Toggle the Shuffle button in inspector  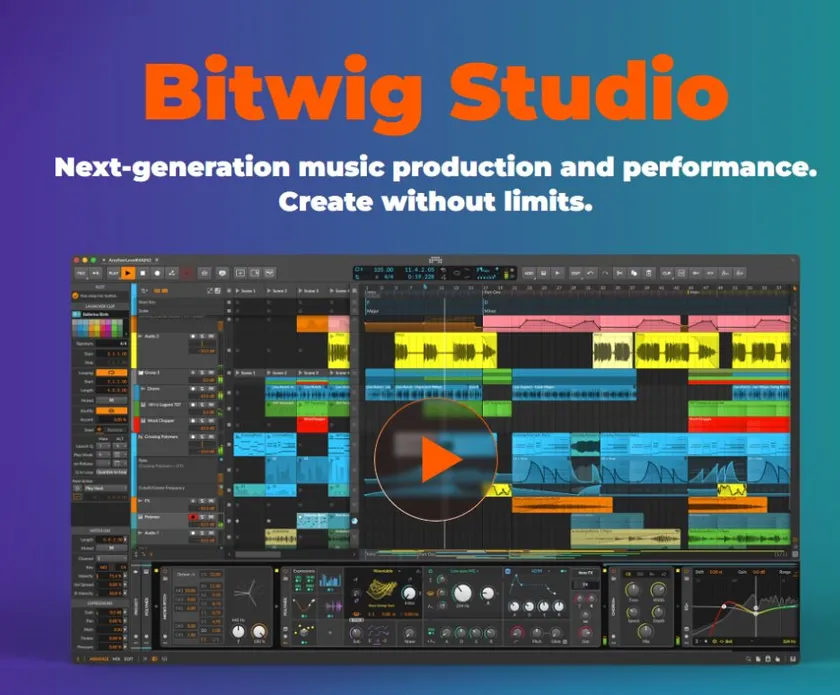(x=111, y=410)
